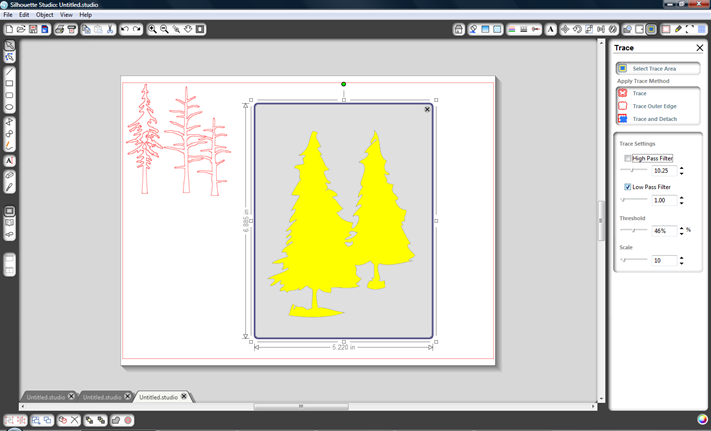
Task: Click the Redo arrow icon
Action: point(136,29)
